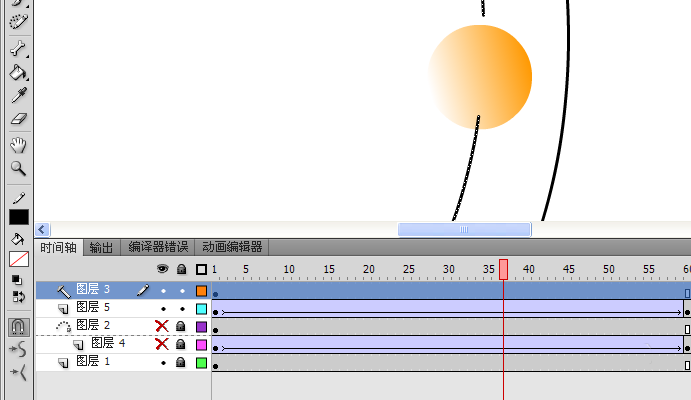Select the Bone tool
Viewport: 691px width, 400px height.
18,48
